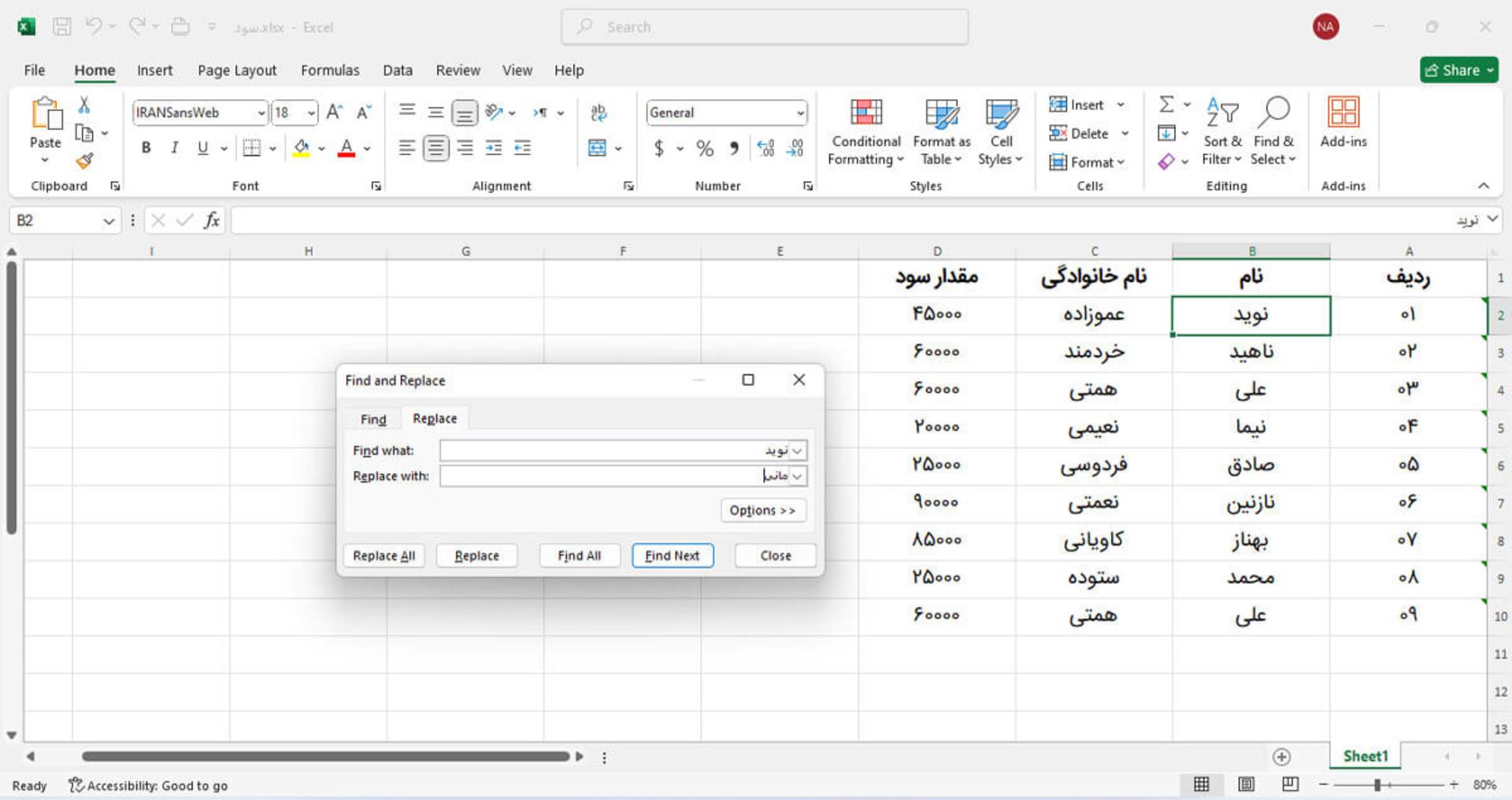Screen dimensions: 1512x800
Task: Open the font name IRANSansWeb dropdown
Action: [x=261, y=113]
